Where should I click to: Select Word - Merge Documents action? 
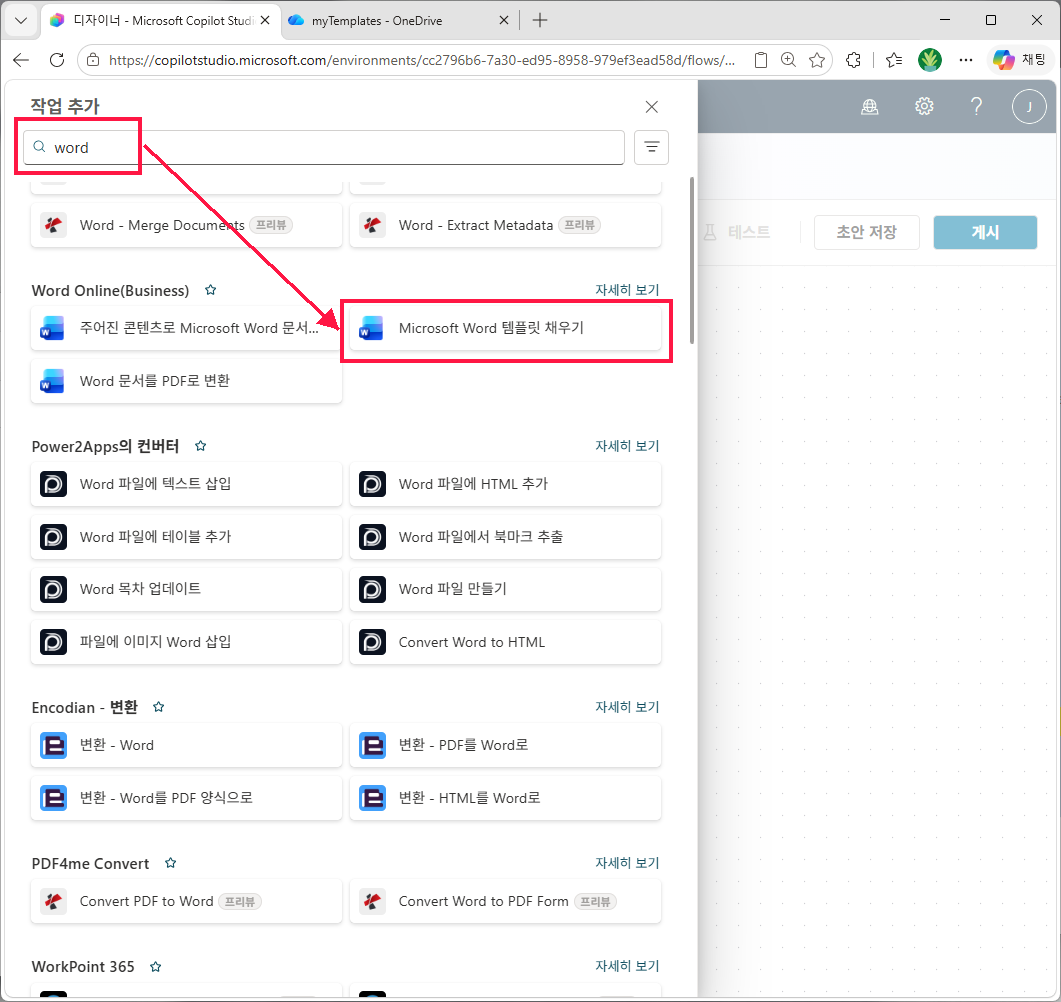186,225
